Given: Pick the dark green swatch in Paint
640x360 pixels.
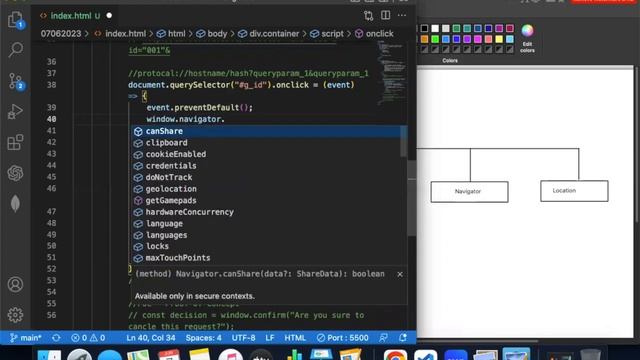Looking at the screenshot, I should point(456,28).
